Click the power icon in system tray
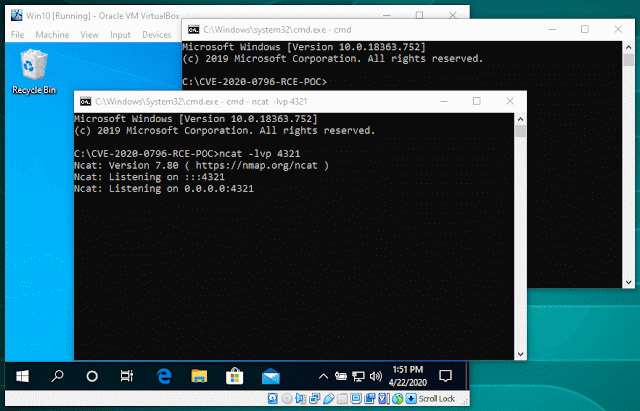The image size is (640, 411). 341,376
